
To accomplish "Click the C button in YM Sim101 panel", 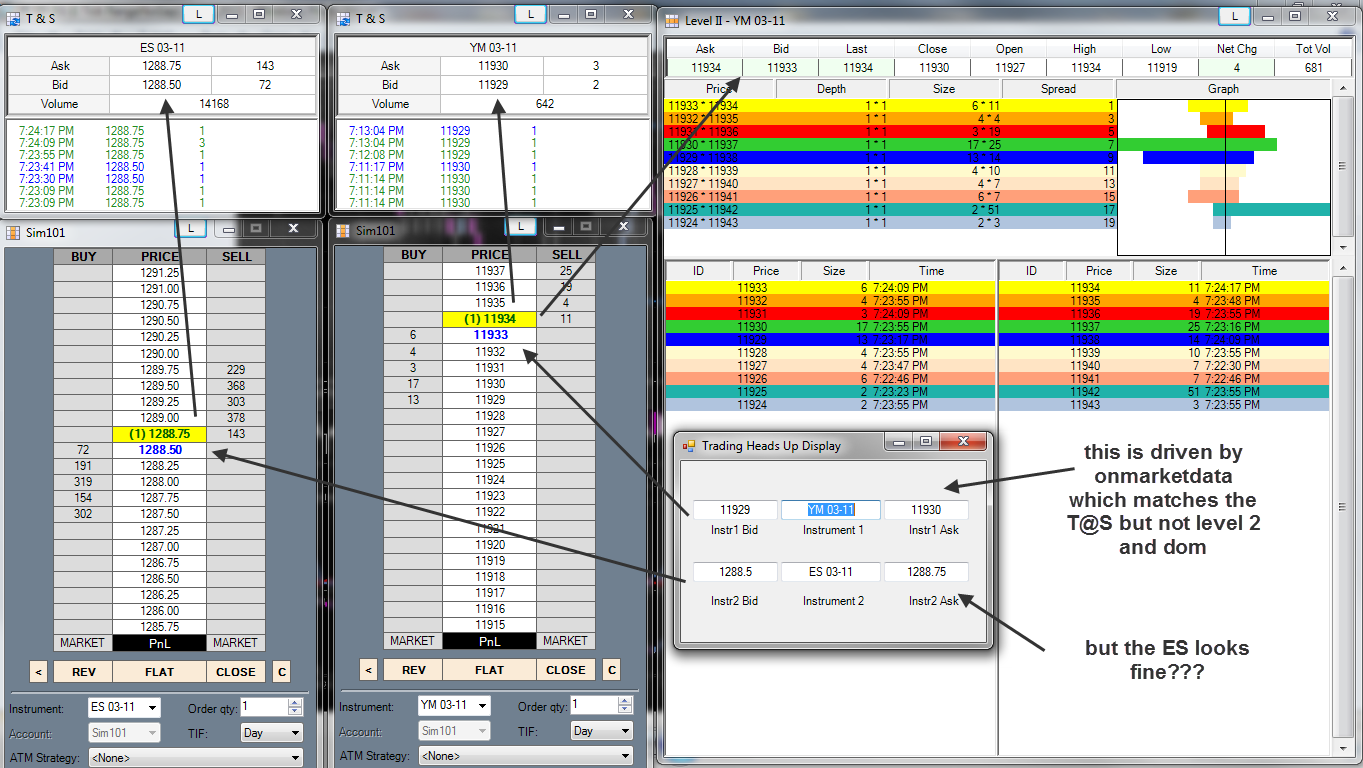I will [x=612, y=670].
